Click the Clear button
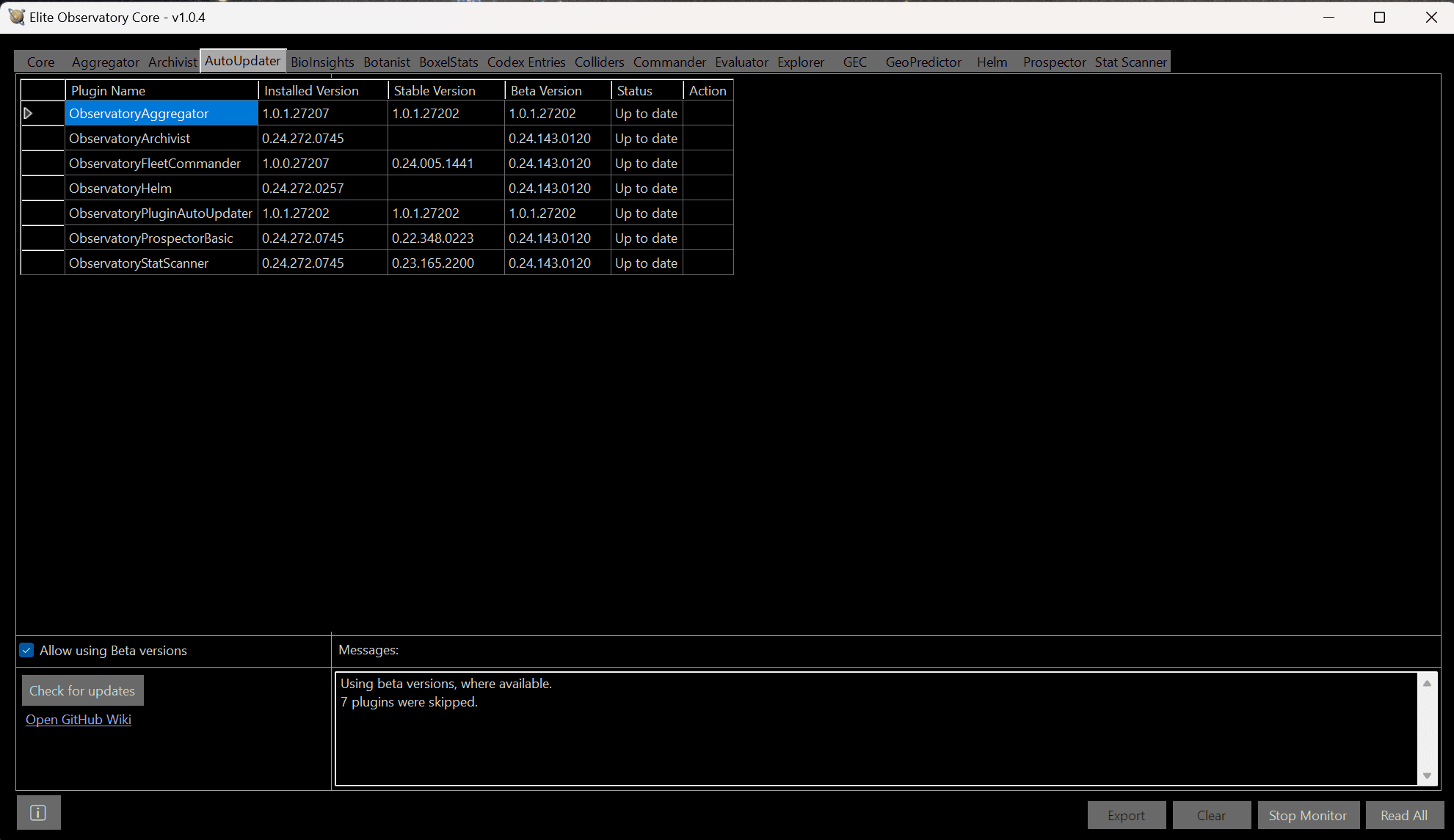The image size is (1454, 840). tap(1211, 816)
